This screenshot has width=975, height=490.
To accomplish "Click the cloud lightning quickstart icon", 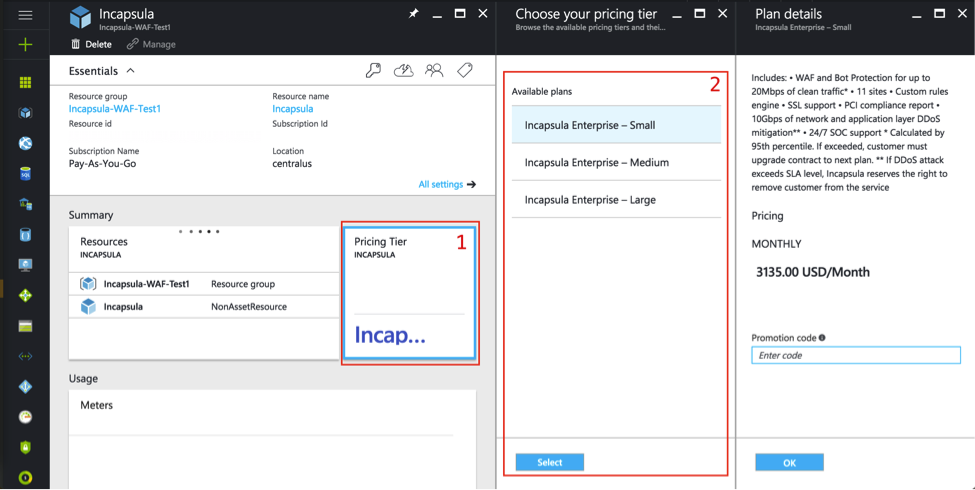I will point(404,71).
